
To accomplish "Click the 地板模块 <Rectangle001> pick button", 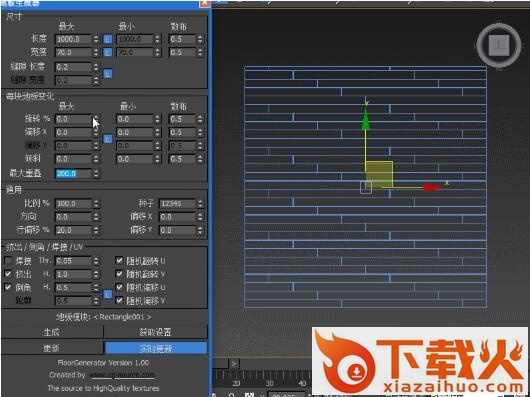I will tap(104, 317).
